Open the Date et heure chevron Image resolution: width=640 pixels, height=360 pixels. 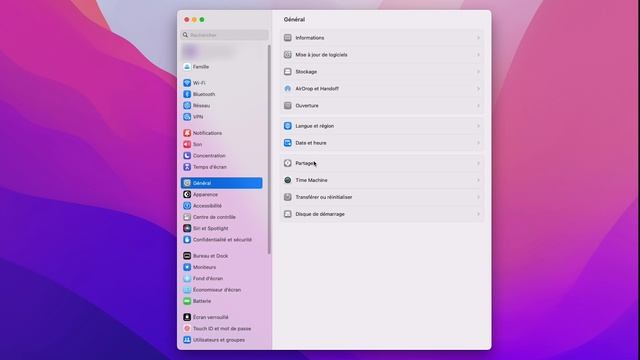click(x=478, y=143)
